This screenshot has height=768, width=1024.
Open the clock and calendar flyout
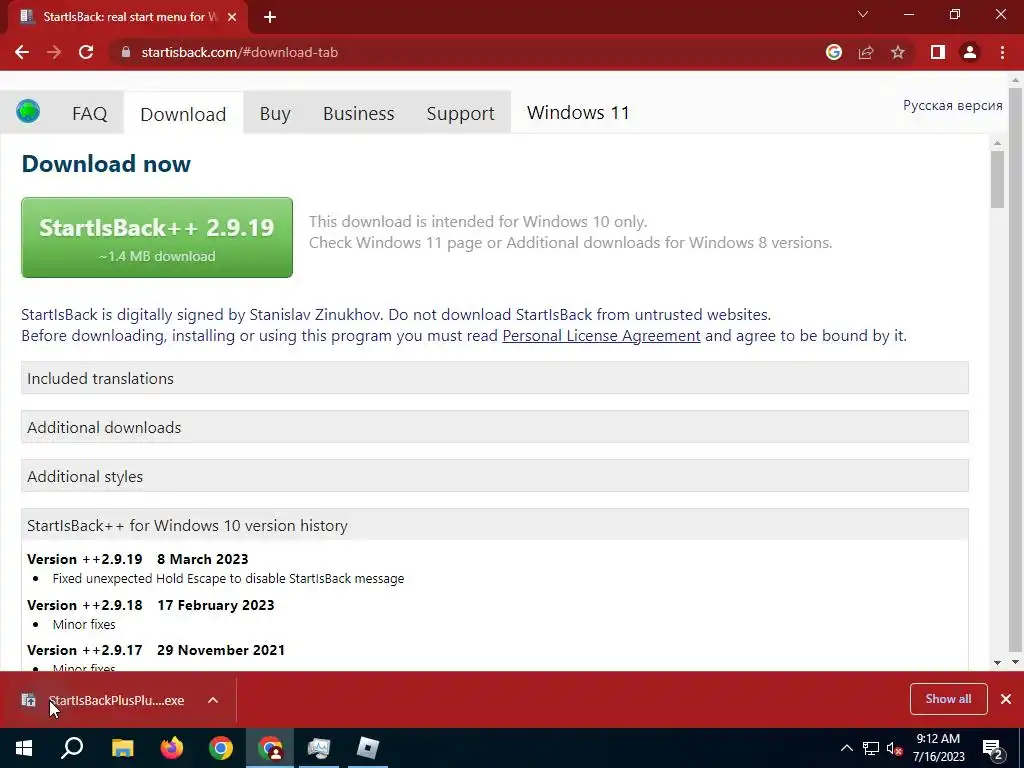pos(938,748)
